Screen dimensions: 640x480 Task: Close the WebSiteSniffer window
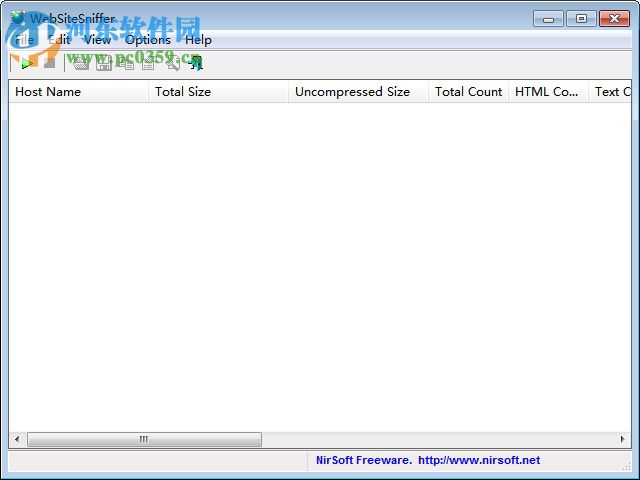(614, 19)
